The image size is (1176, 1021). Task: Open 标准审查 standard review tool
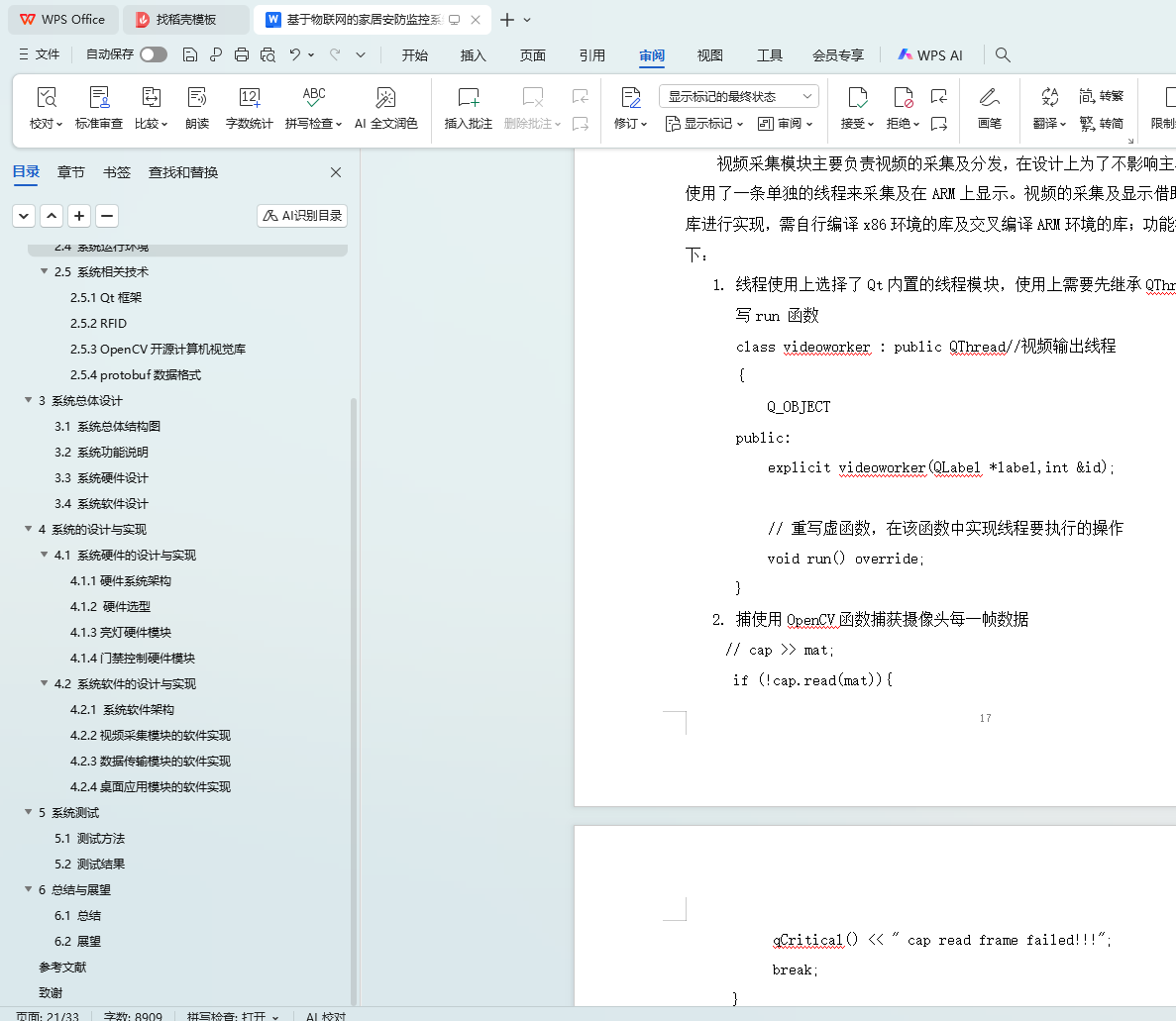(x=99, y=98)
